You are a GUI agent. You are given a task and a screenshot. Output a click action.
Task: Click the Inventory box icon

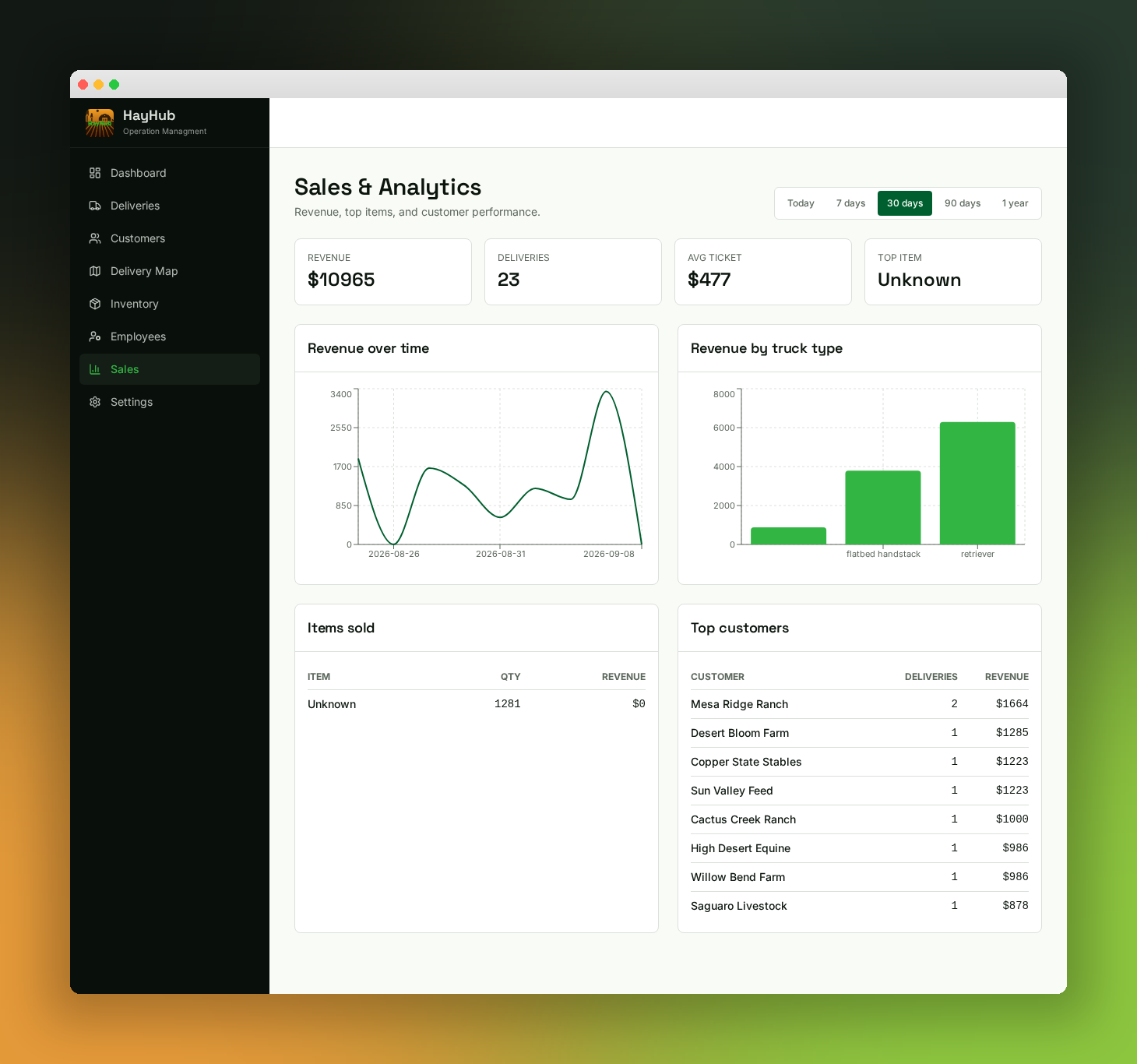pos(95,304)
